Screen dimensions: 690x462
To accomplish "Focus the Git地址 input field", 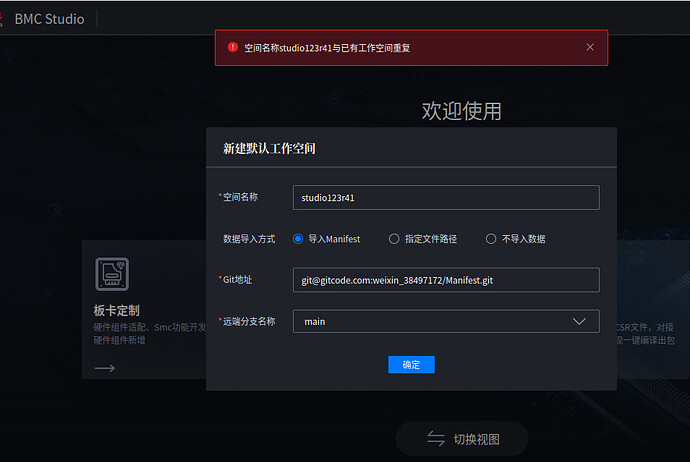I will [445, 281].
